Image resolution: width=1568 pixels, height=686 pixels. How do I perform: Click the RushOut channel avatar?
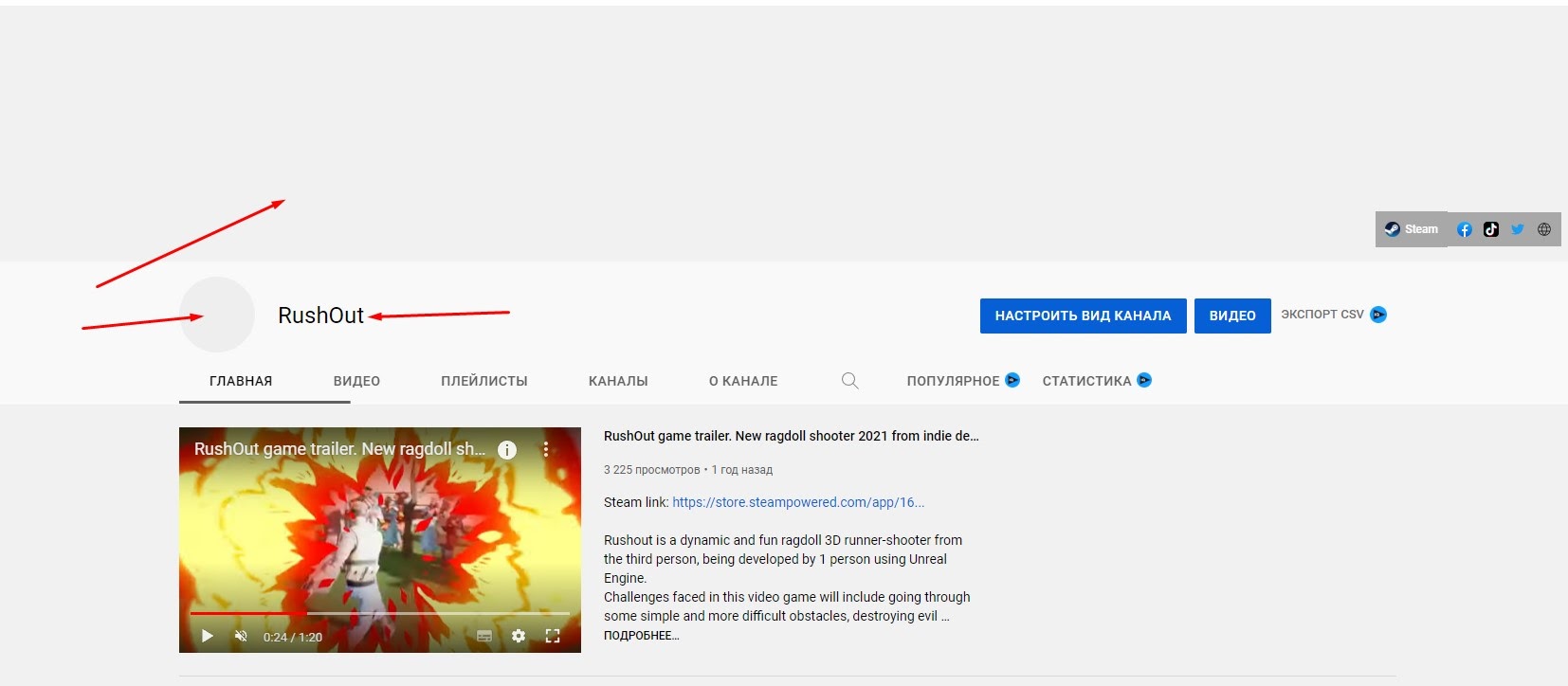tap(217, 315)
